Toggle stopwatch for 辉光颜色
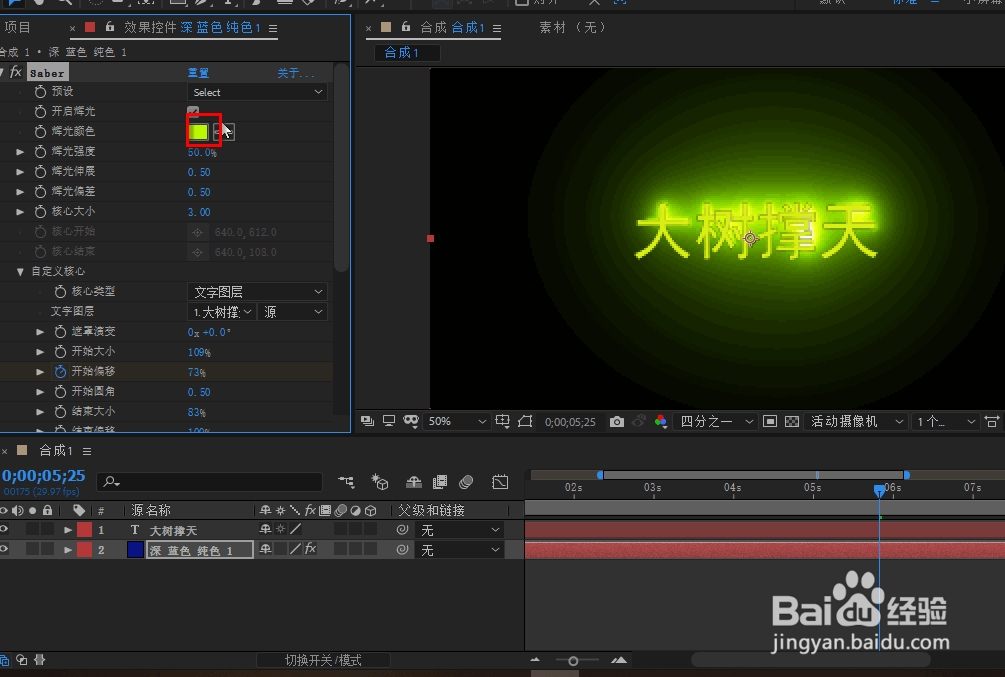This screenshot has height=677, width=1005. [x=40, y=131]
